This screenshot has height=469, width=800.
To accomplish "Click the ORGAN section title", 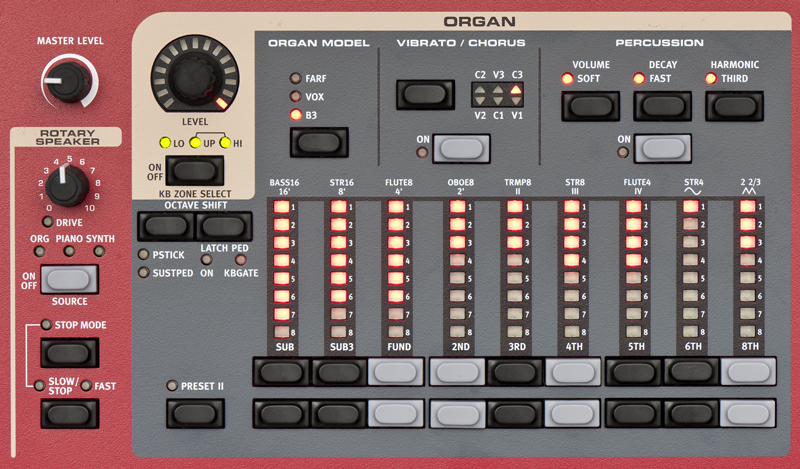I will pyautogui.click(x=479, y=21).
